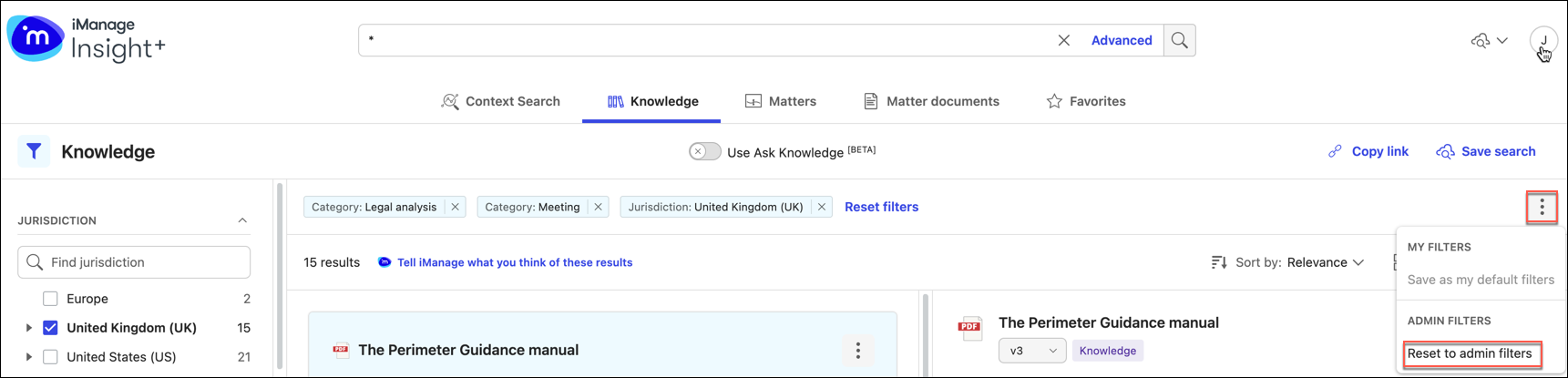Open the v3 version dropdown
Viewport: 1568px width, 378px height.
tap(1031, 351)
